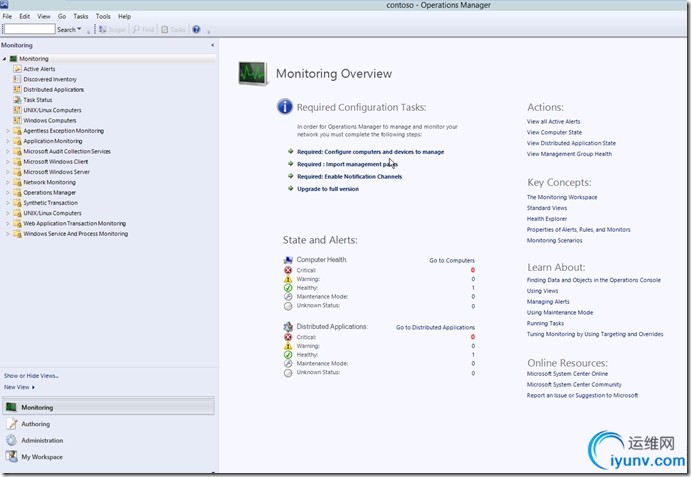Open the Health Explorer concept link

point(547,219)
